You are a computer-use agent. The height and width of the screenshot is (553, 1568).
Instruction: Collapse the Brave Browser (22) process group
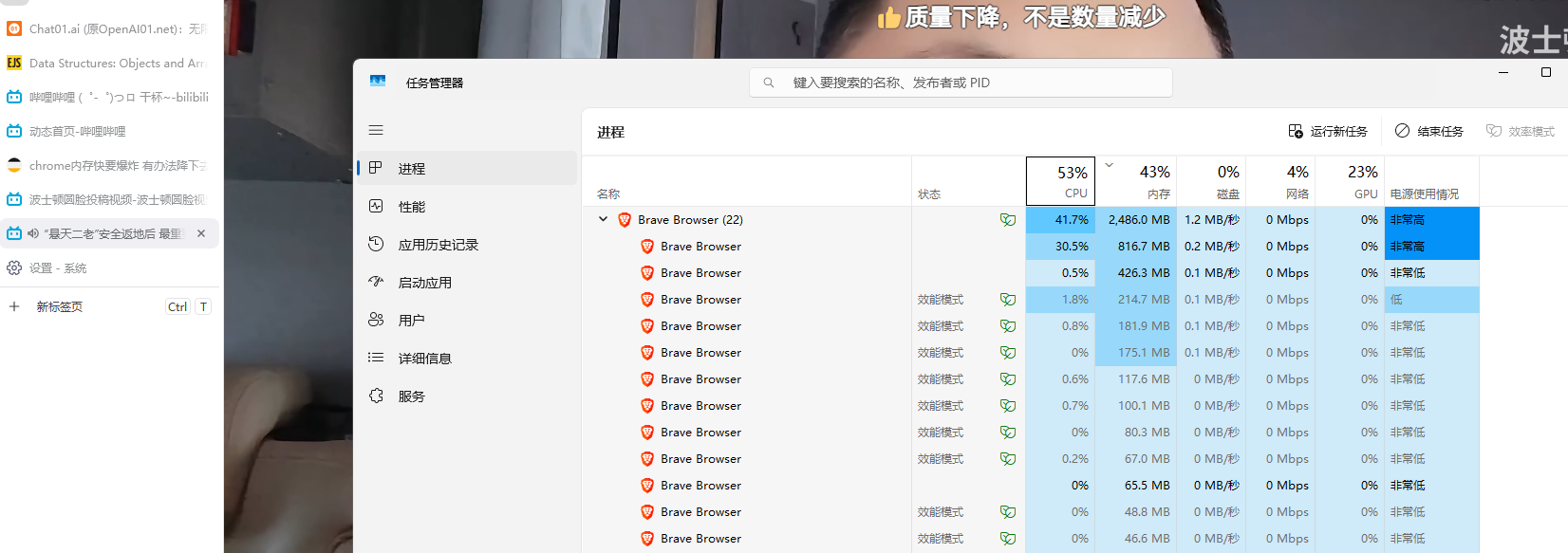pyautogui.click(x=603, y=219)
